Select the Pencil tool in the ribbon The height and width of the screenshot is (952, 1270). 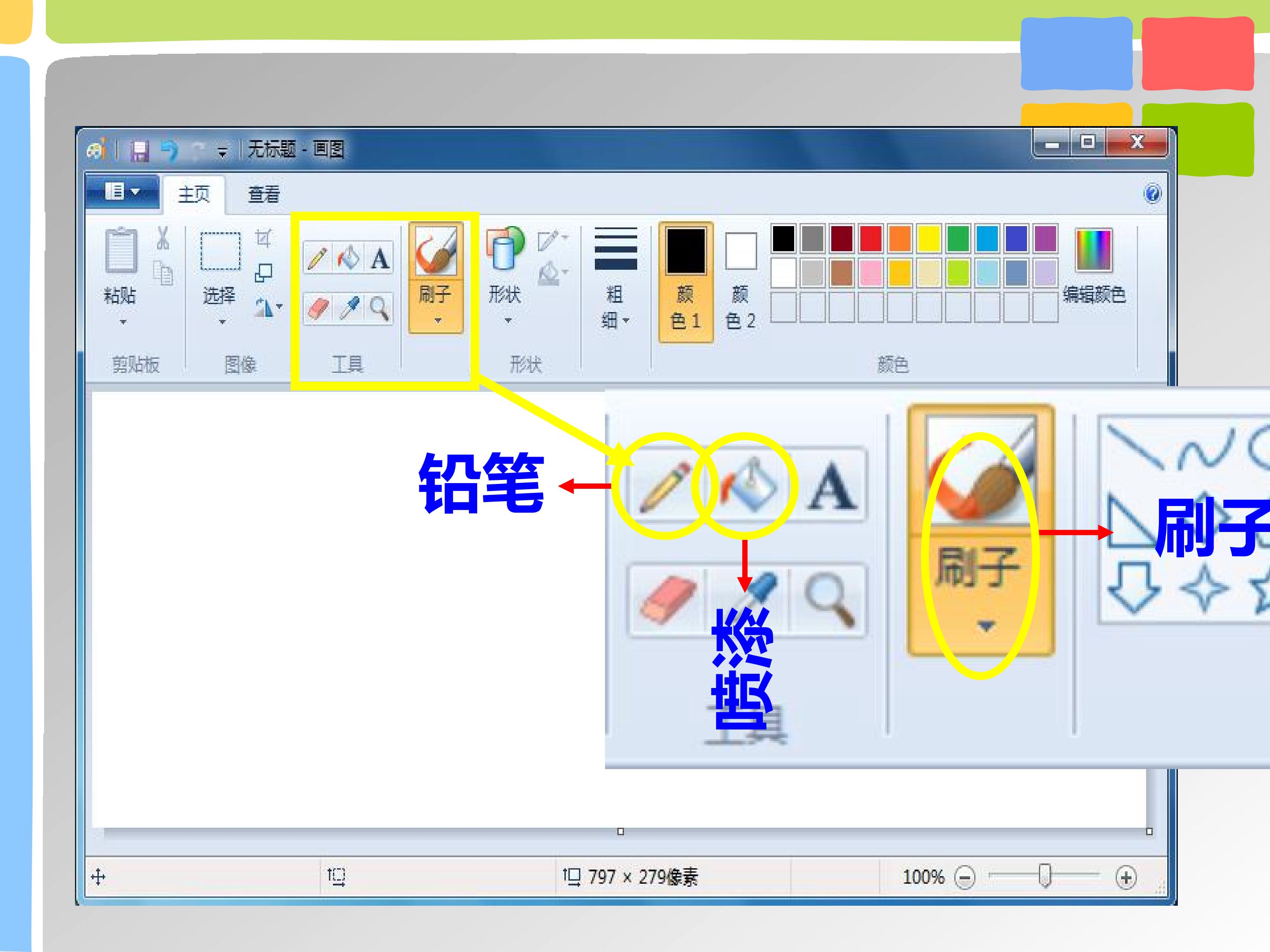tap(317, 258)
